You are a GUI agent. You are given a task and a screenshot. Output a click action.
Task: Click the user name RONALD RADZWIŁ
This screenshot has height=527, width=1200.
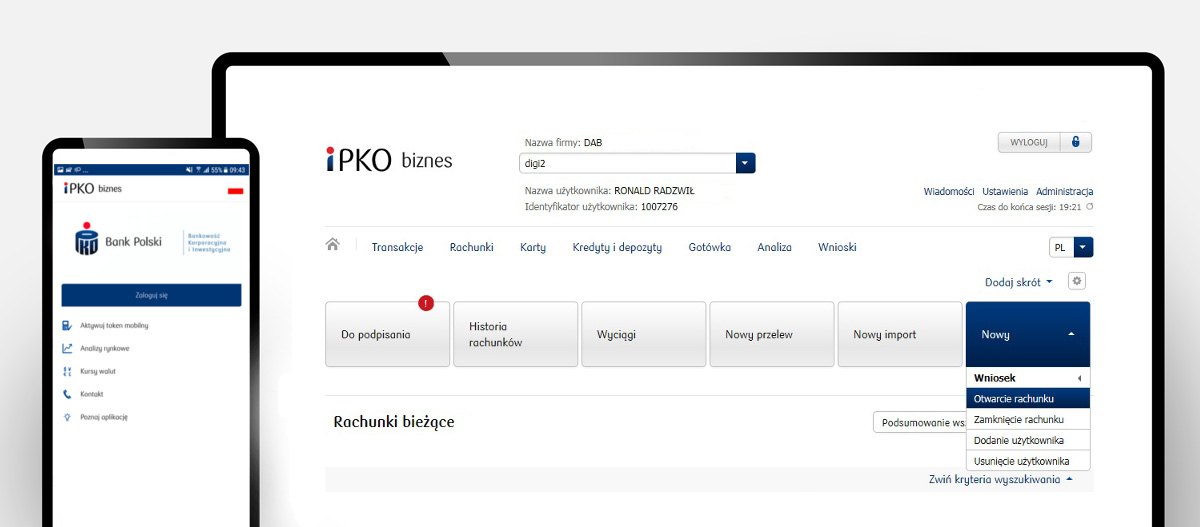(x=654, y=190)
